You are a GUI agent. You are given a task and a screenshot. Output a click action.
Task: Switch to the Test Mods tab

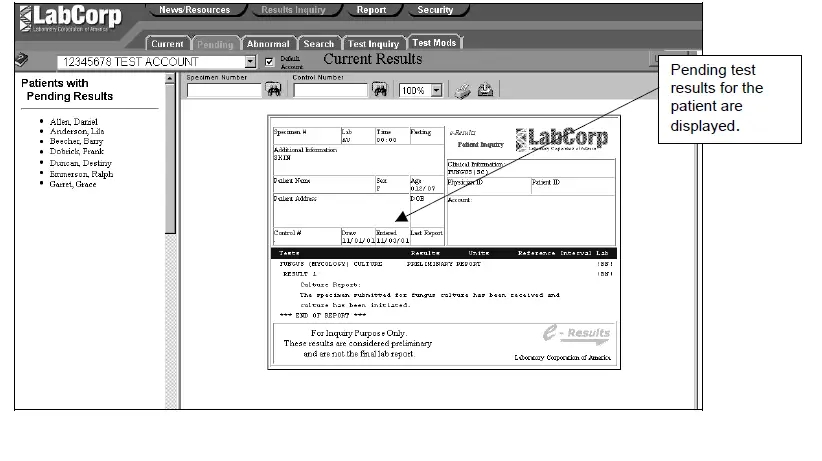[x=434, y=43]
